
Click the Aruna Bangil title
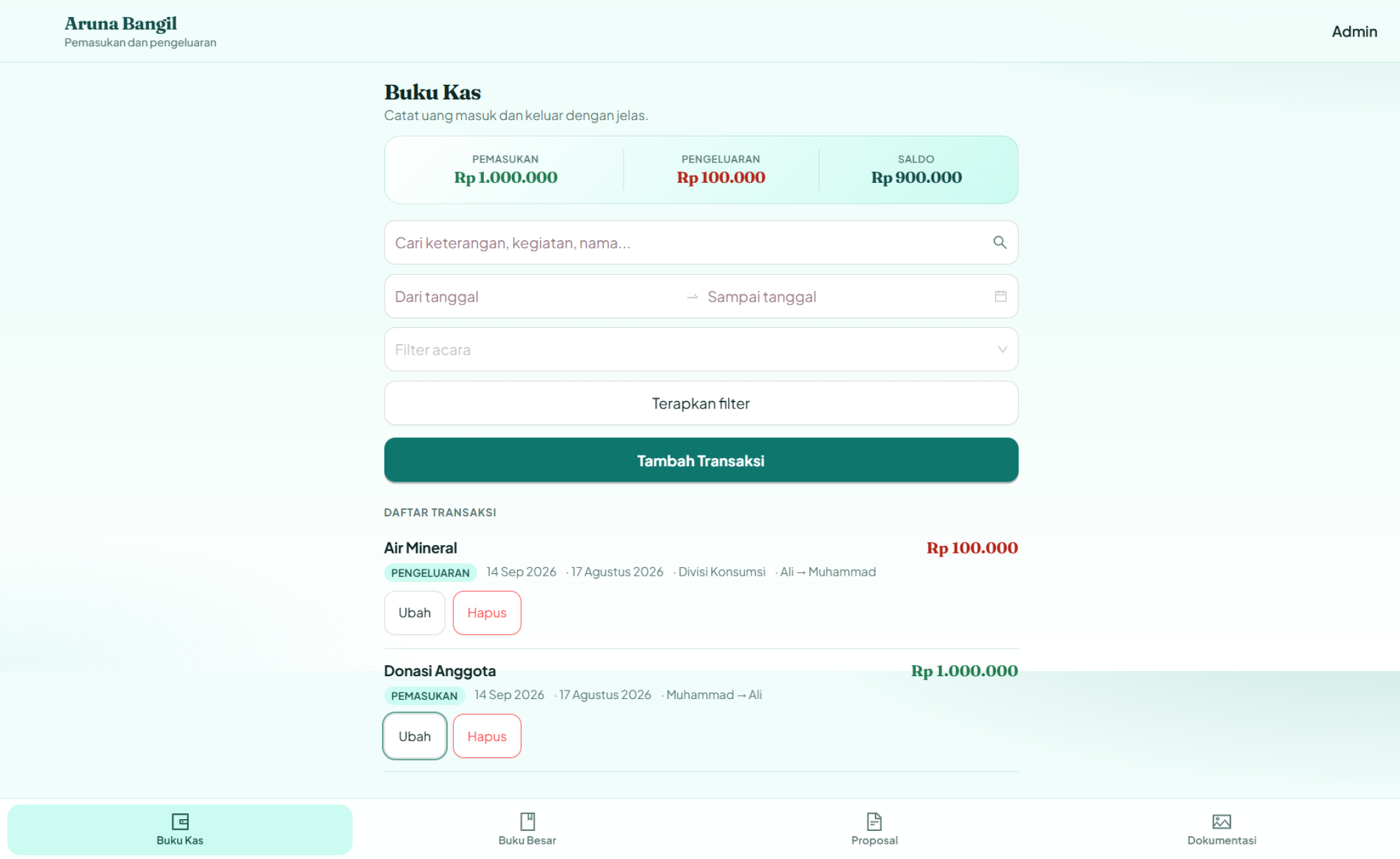[x=121, y=23]
